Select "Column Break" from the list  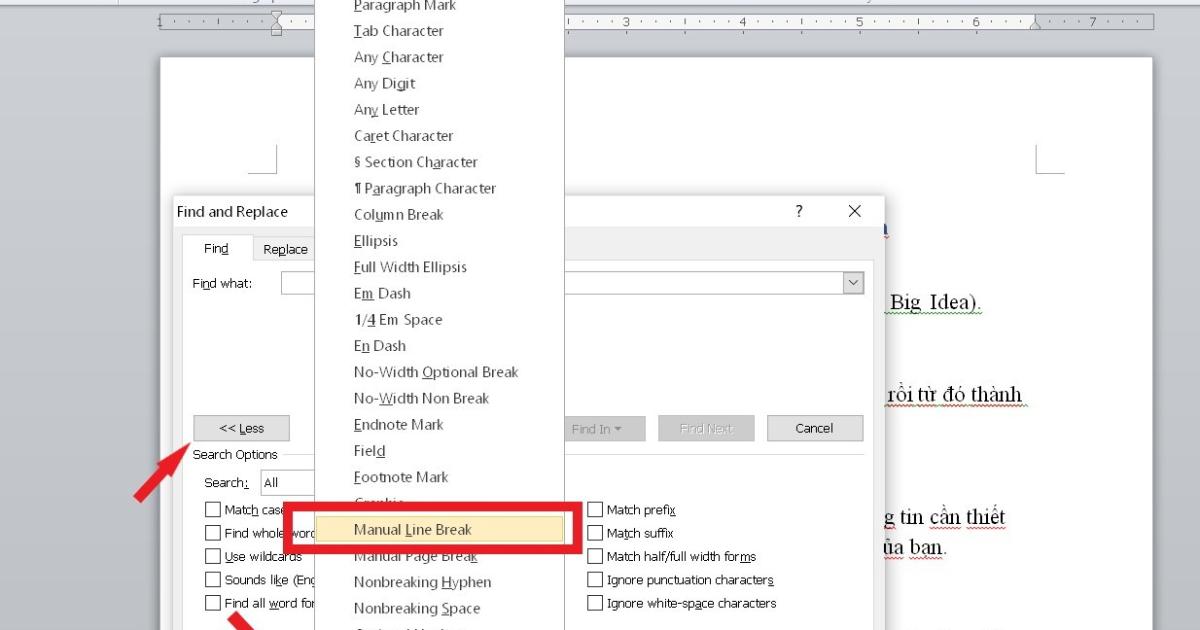398,214
